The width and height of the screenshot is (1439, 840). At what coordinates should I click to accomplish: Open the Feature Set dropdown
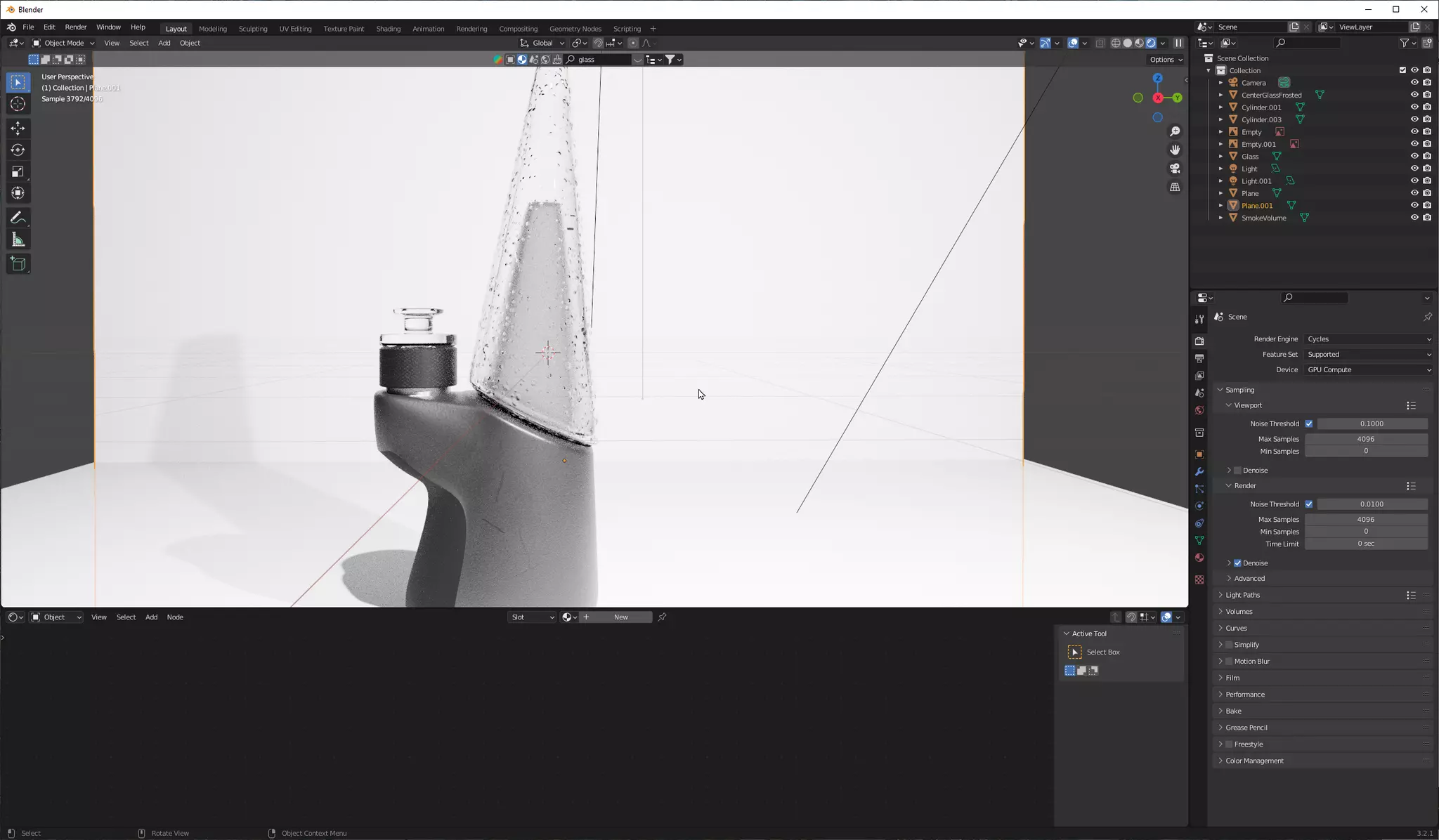tap(1369, 355)
